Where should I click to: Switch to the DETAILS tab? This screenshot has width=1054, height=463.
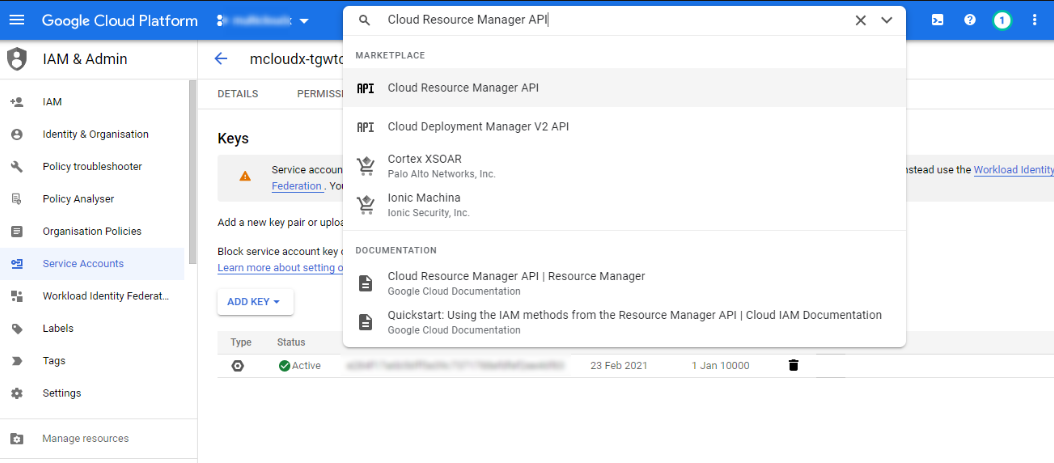point(238,94)
